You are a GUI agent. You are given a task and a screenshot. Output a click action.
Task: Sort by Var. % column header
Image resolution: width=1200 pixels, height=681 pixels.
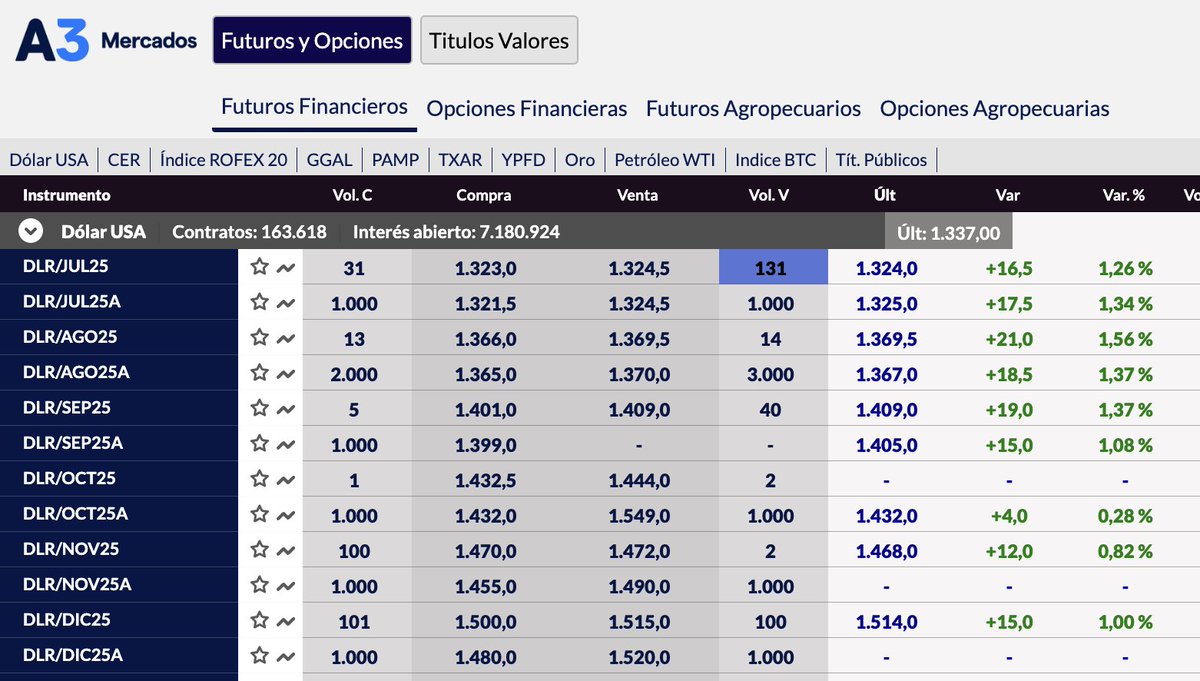[x=1124, y=195]
